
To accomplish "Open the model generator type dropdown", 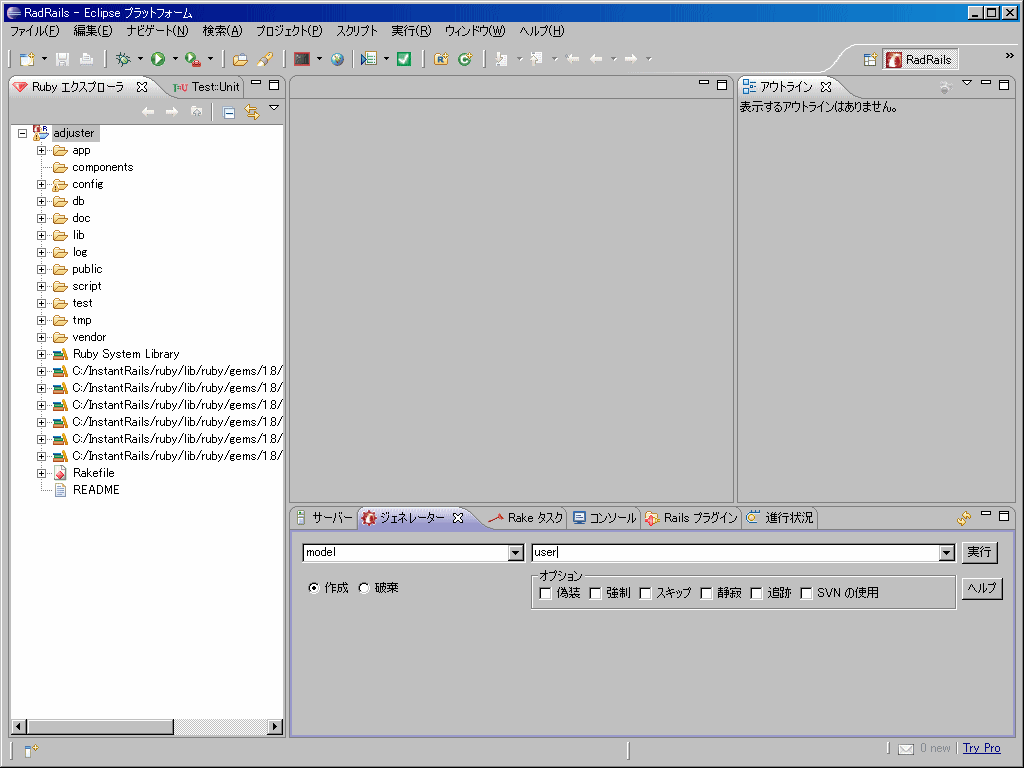I will (x=515, y=553).
